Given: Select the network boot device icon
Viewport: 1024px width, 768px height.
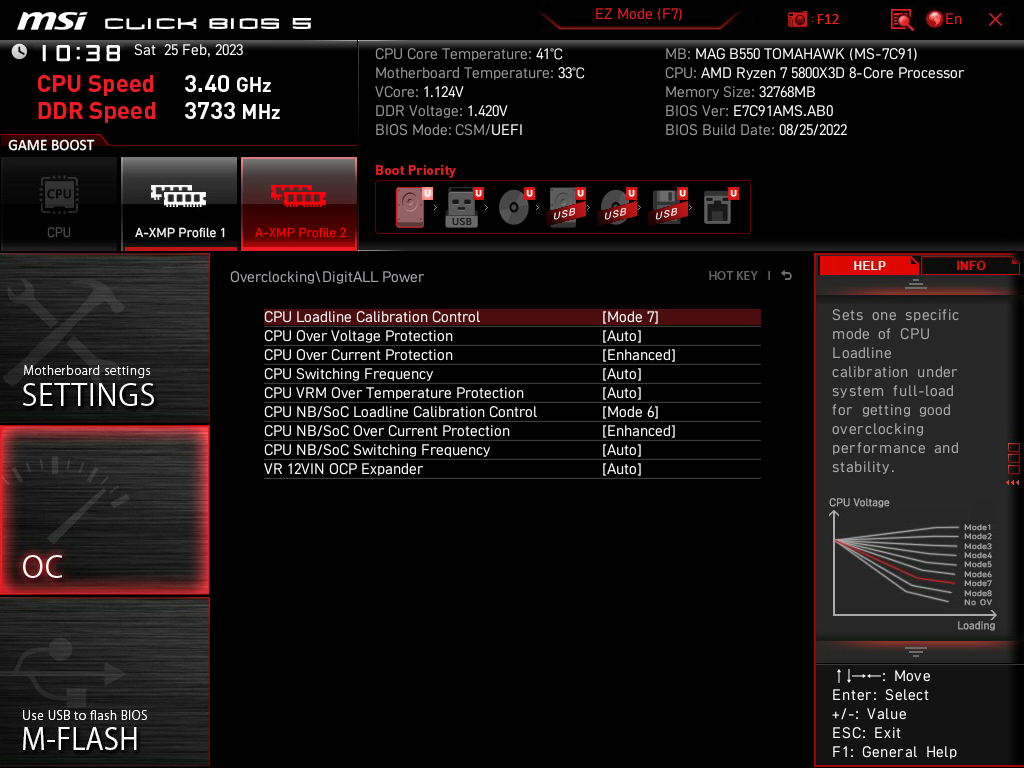Looking at the screenshot, I should (720, 207).
